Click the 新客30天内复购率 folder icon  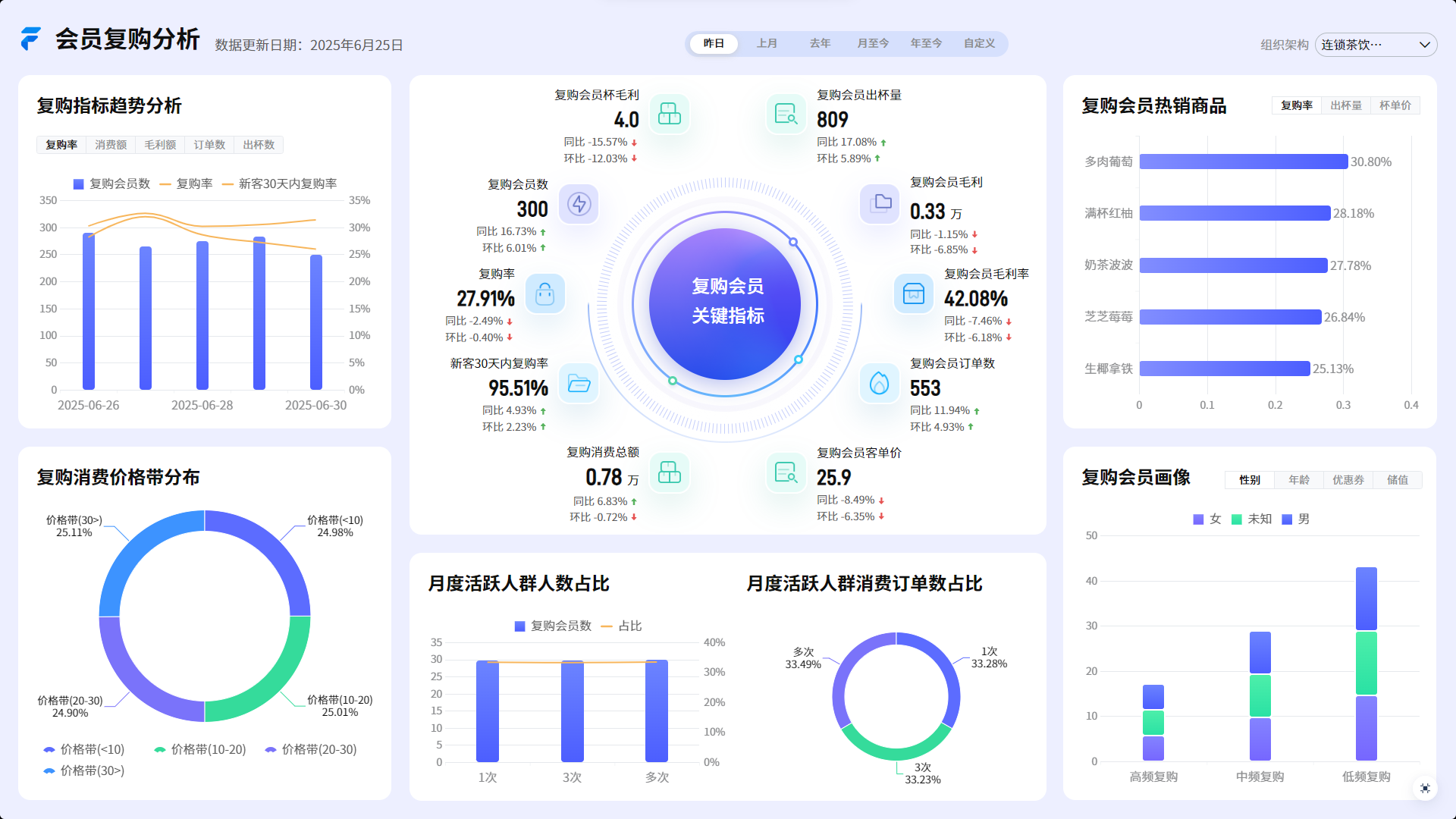(579, 383)
